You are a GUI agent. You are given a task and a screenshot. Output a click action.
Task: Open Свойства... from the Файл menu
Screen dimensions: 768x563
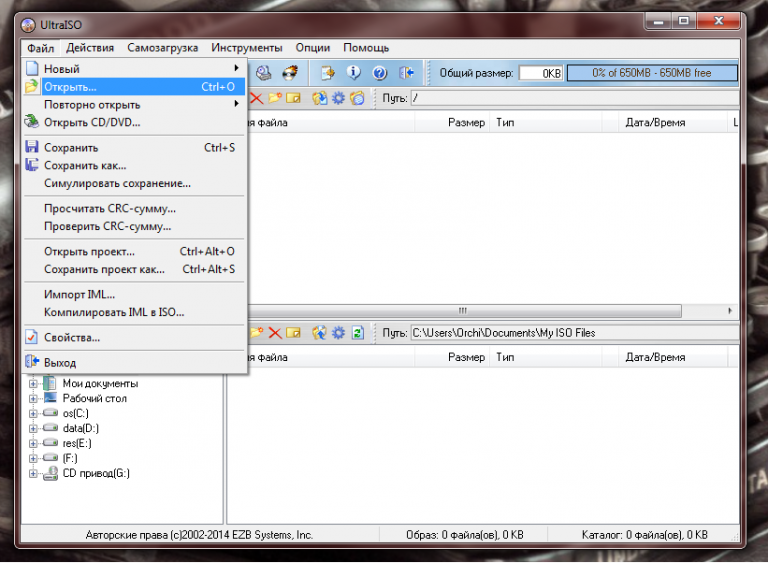tap(134, 338)
